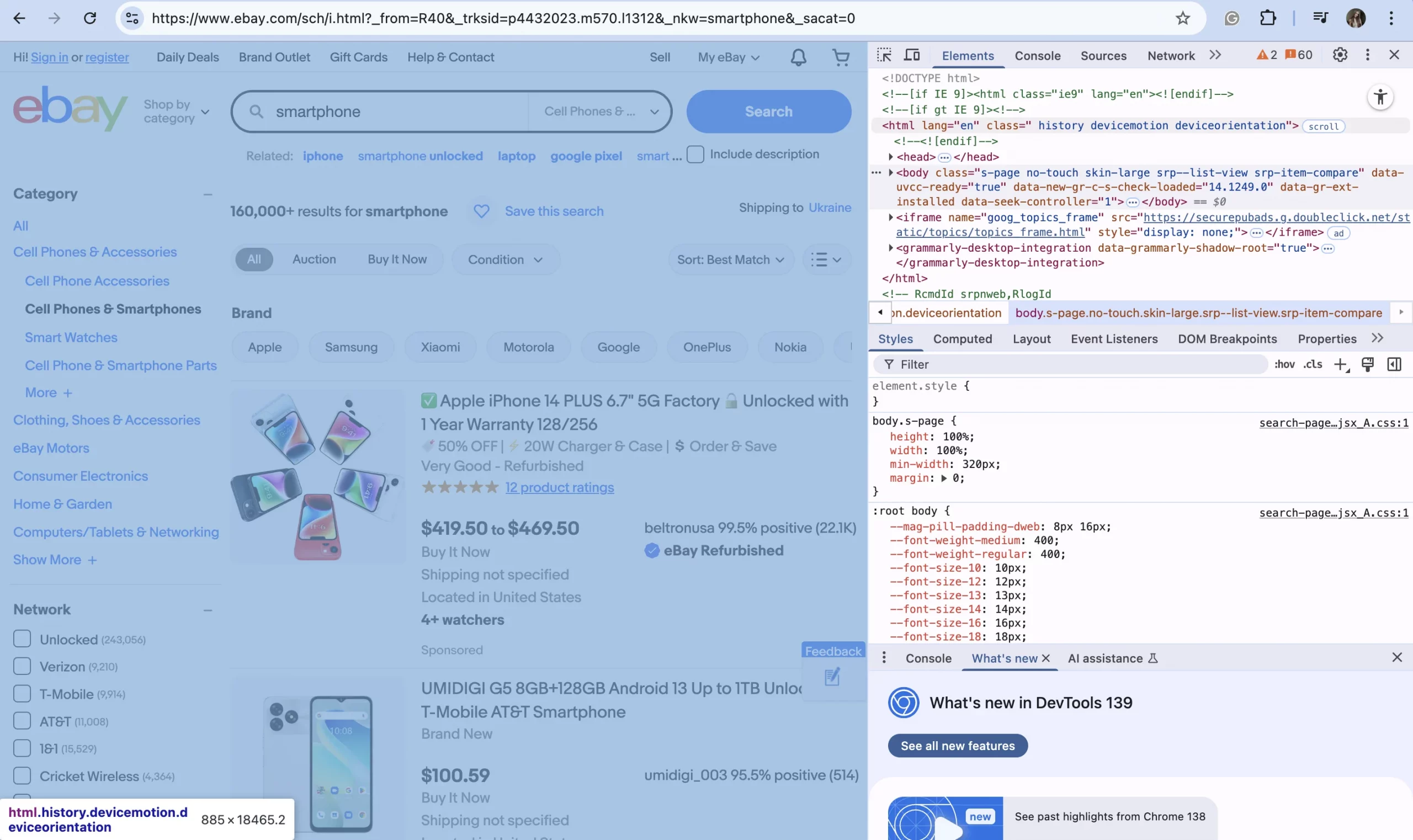Bookmark this page with the star icon

coord(1182,18)
